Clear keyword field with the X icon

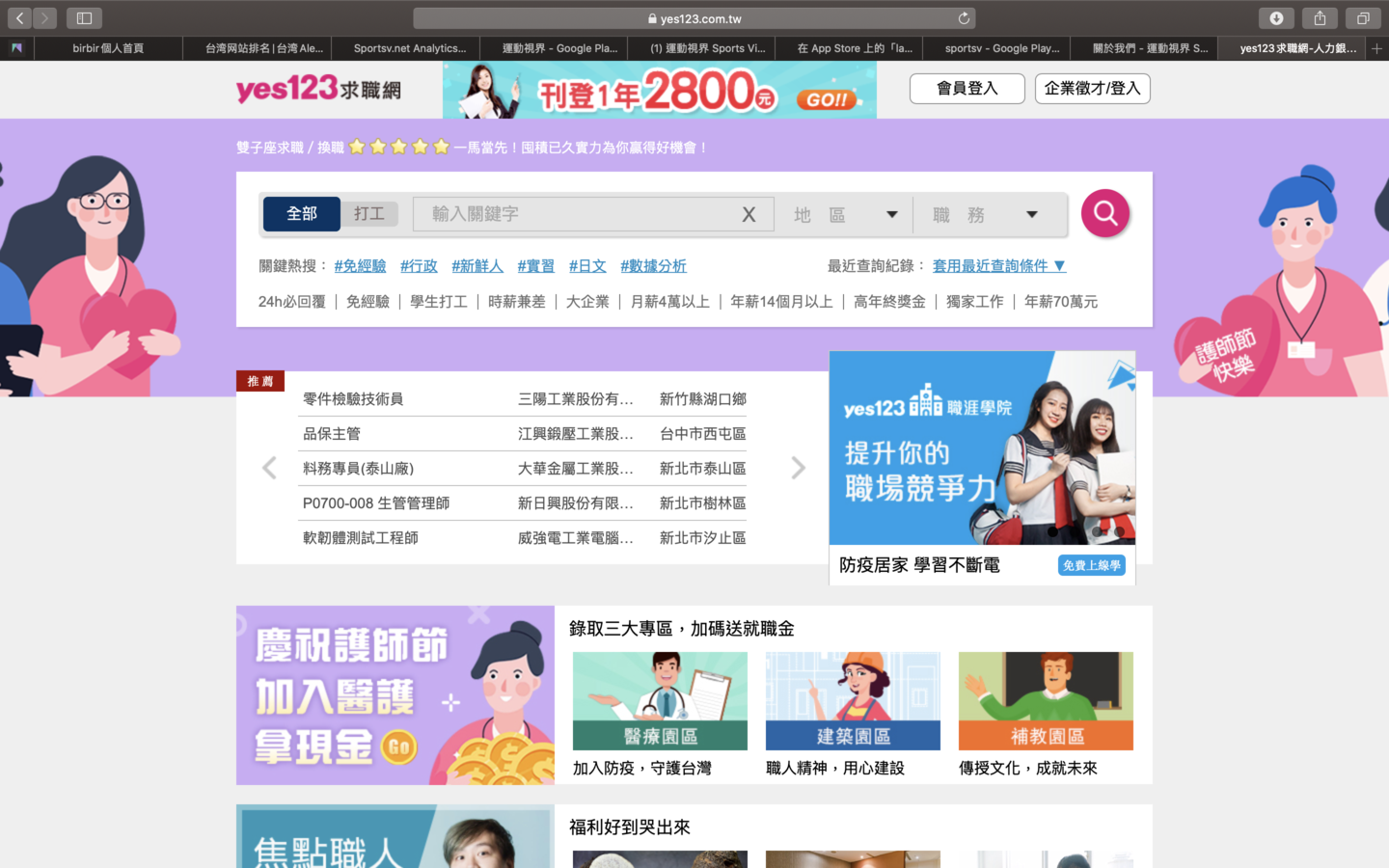749,215
